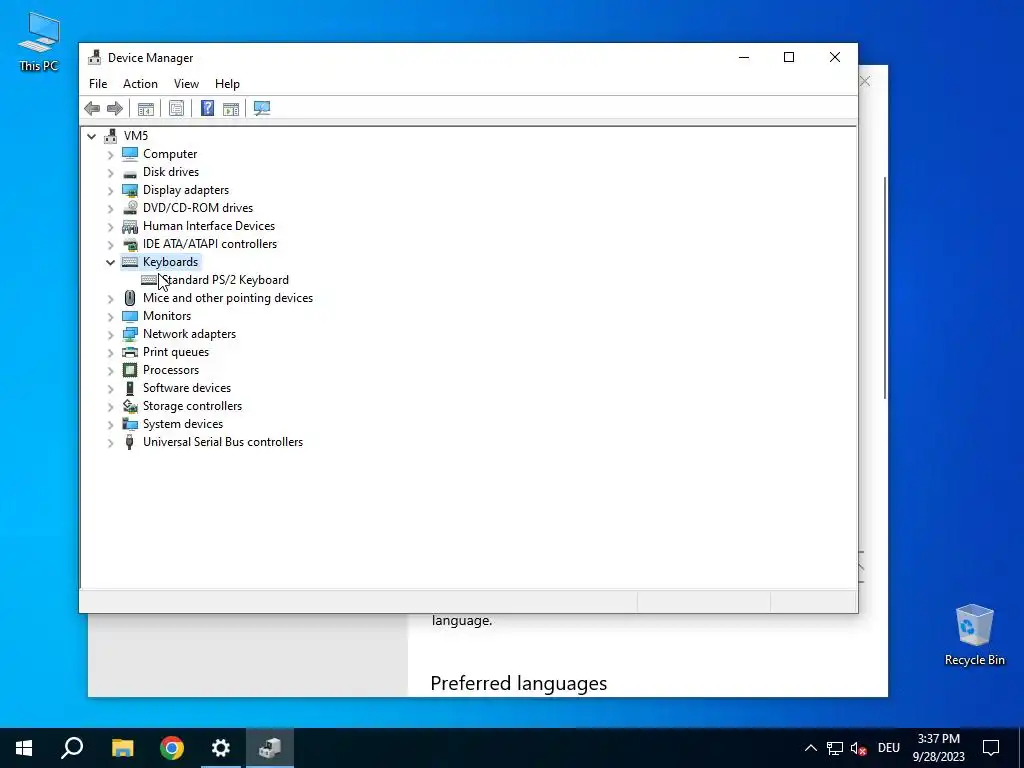Click the Computer category icon
The height and width of the screenshot is (768, 1024).
130,153
